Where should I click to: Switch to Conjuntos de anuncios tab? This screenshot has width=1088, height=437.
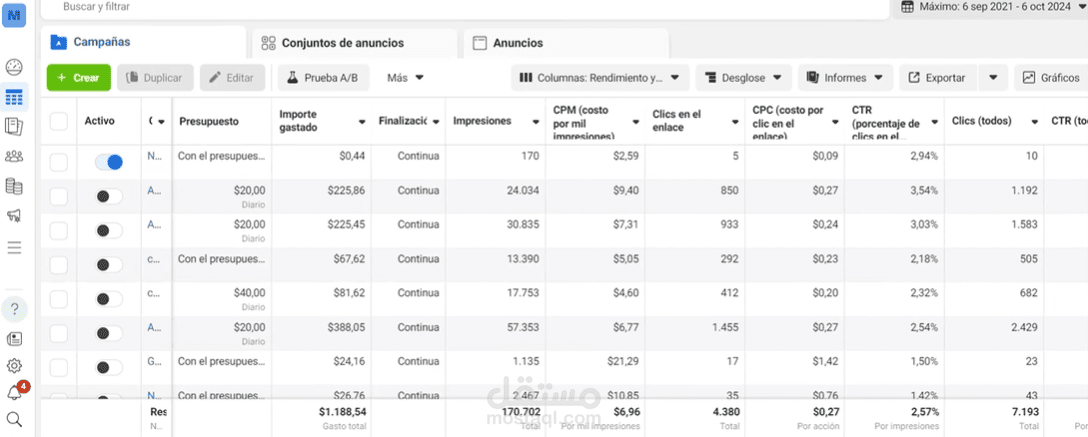[x=343, y=43]
